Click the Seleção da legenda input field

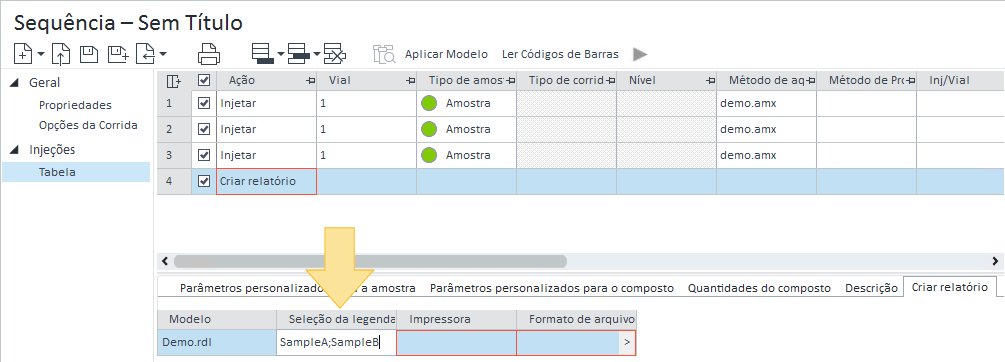[336, 343]
